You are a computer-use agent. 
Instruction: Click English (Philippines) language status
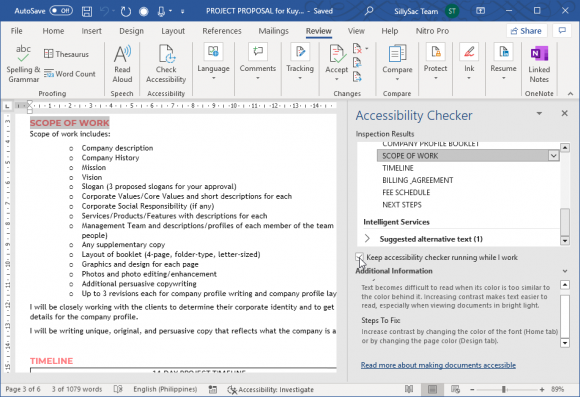pyautogui.click(x=165, y=389)
